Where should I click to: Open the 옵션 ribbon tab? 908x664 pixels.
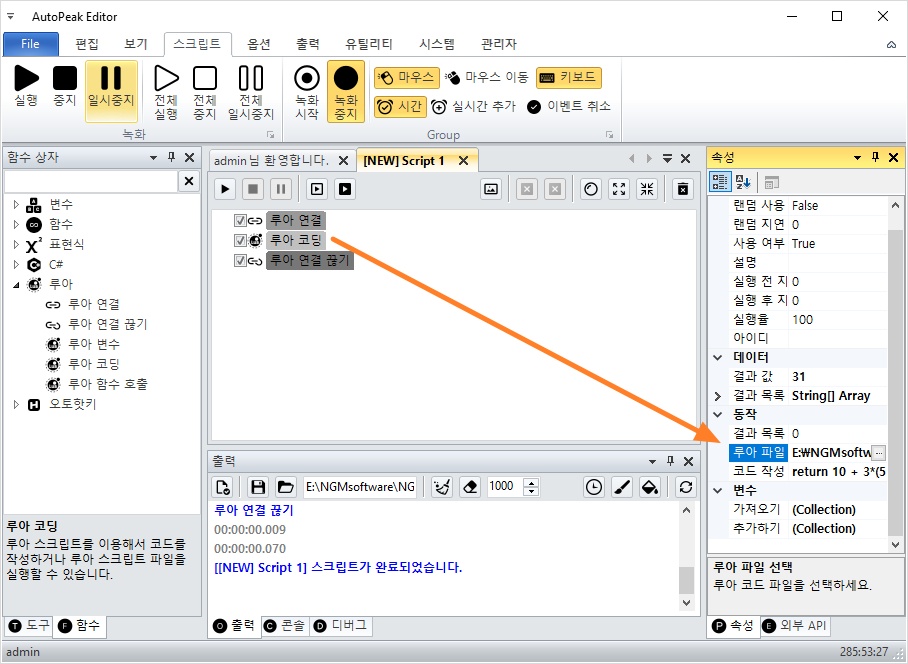point(259,44)
